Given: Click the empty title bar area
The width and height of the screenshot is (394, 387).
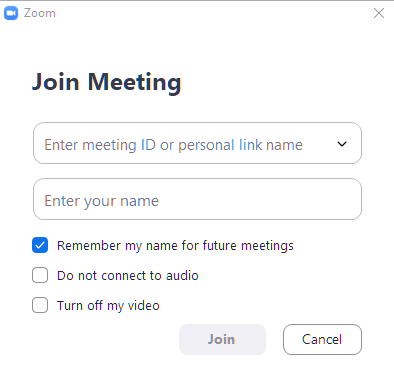Looking at the screenshot, I should coord(213,13).
